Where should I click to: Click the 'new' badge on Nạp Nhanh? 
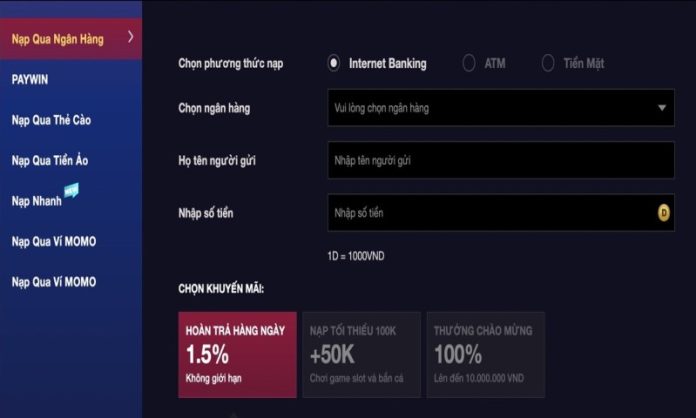pyautogui.click(x=71, y=189)
